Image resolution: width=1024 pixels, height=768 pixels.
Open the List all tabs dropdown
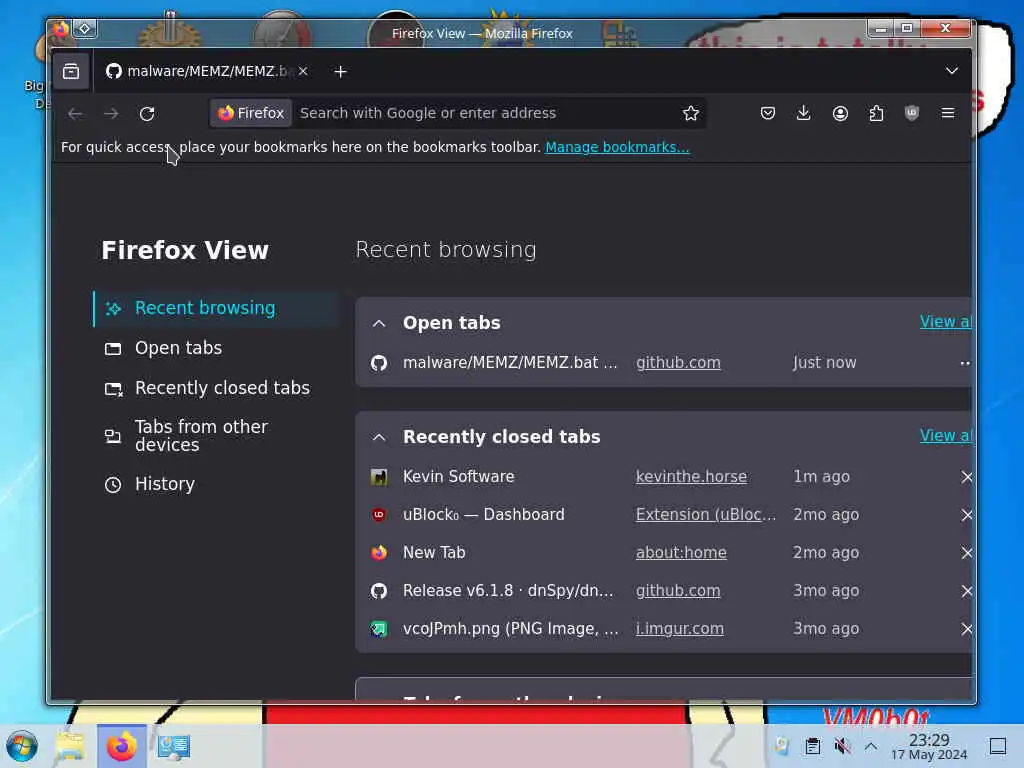952,71
